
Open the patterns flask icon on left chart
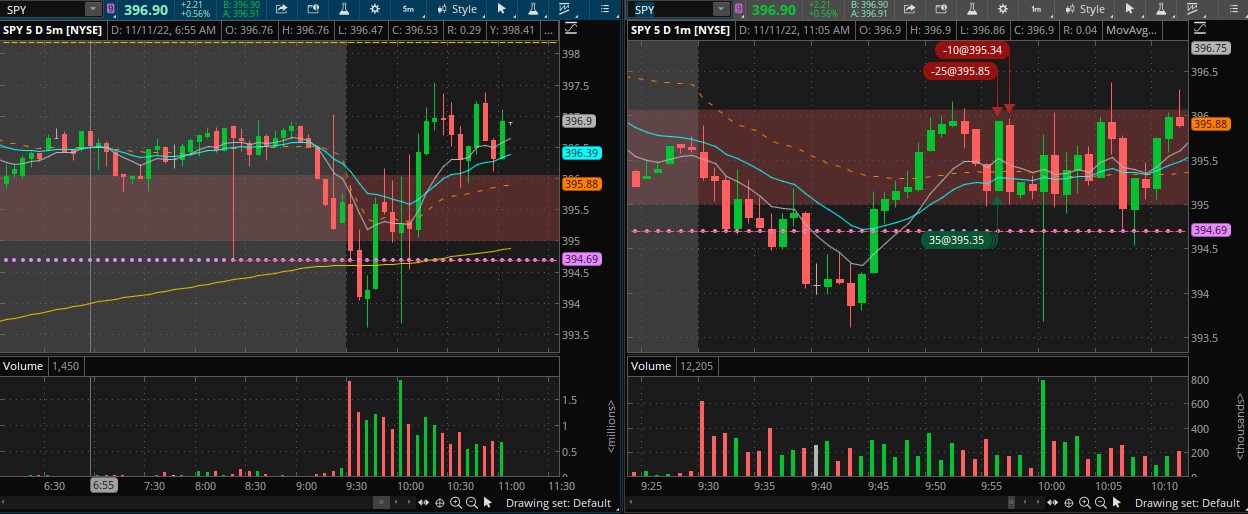534,9
